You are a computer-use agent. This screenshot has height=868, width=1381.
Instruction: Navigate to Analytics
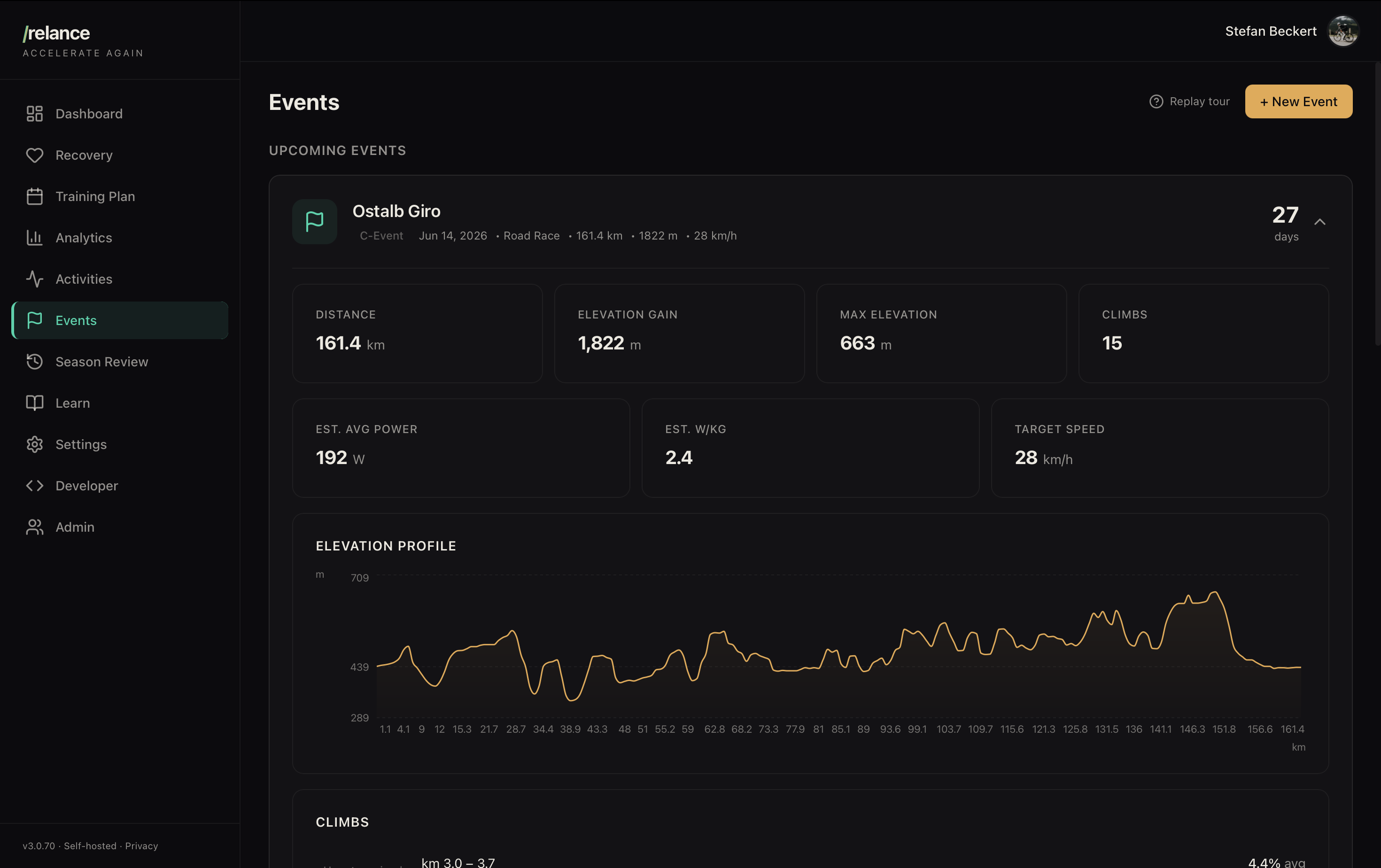pyautogui.click(x=119, y=237)
